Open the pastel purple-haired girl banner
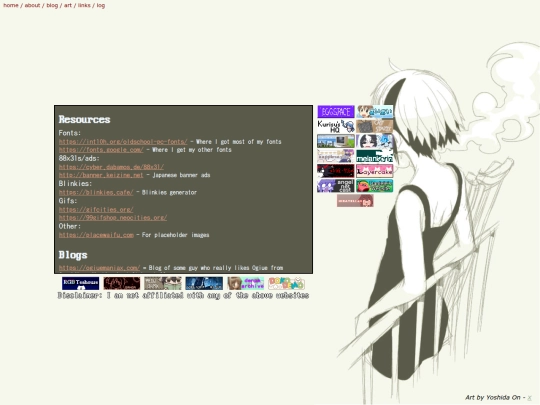This screenshot has width=540, height=405. [336, 156]
